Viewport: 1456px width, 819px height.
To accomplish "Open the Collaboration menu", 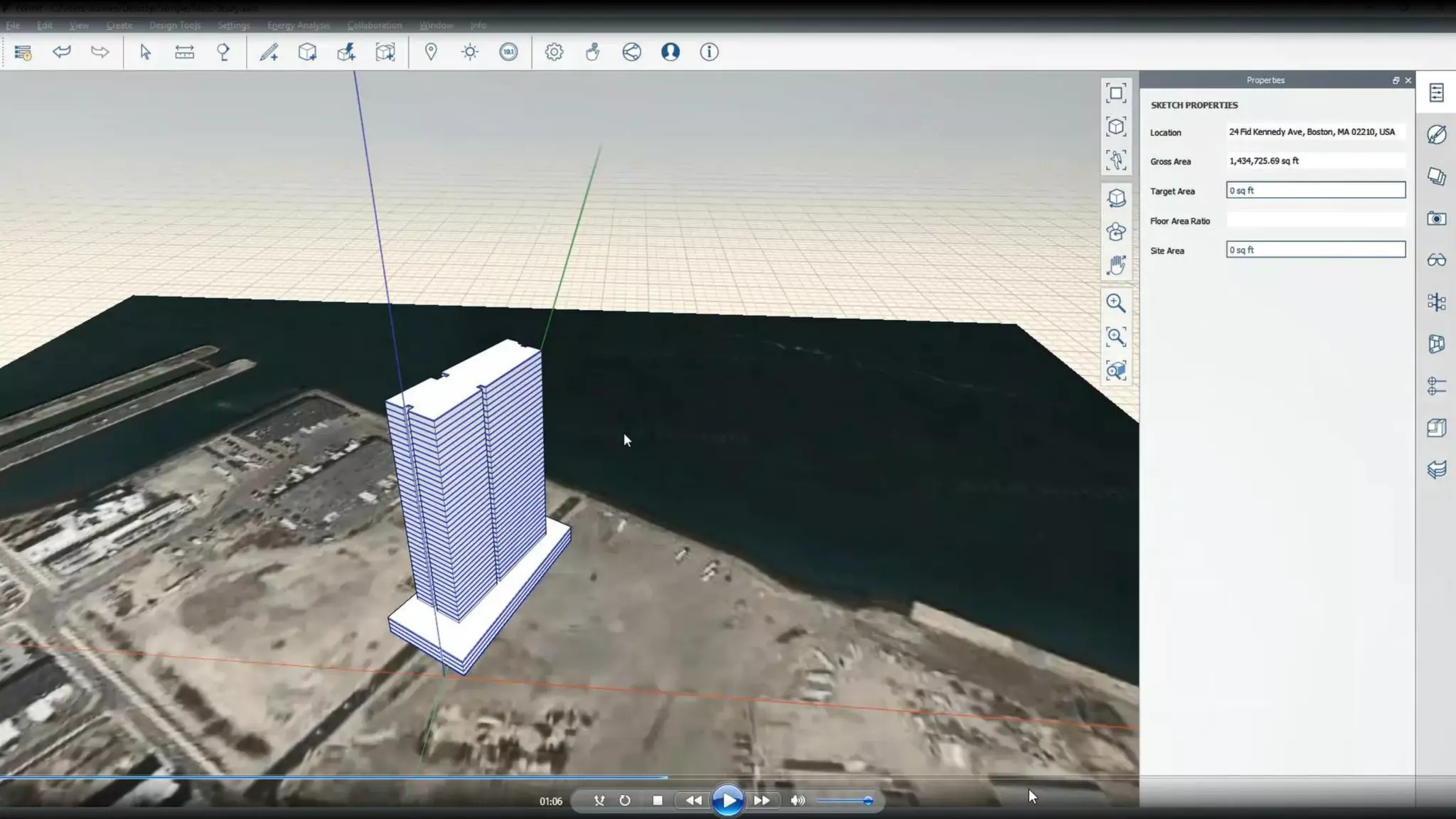I will click(x=375, y=26).
